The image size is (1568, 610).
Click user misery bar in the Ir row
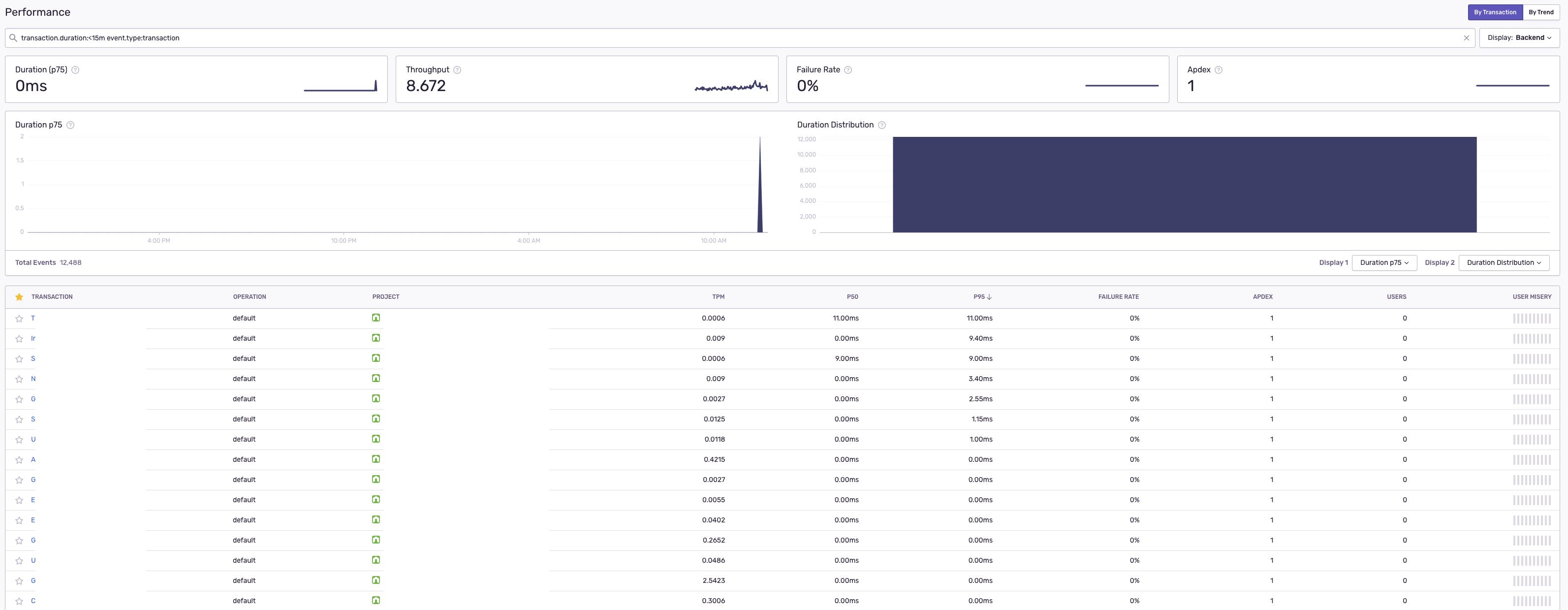[x=1532, y=339]
